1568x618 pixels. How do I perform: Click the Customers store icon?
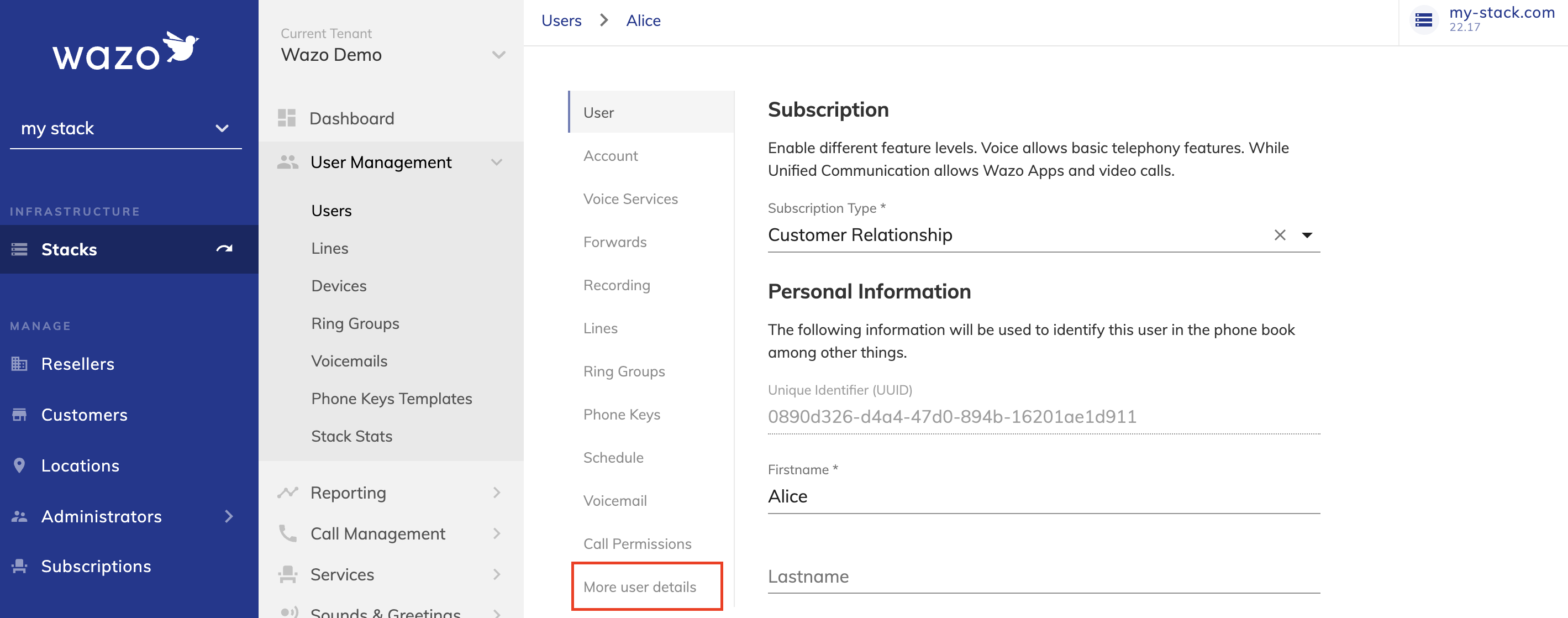click(19, 415)
